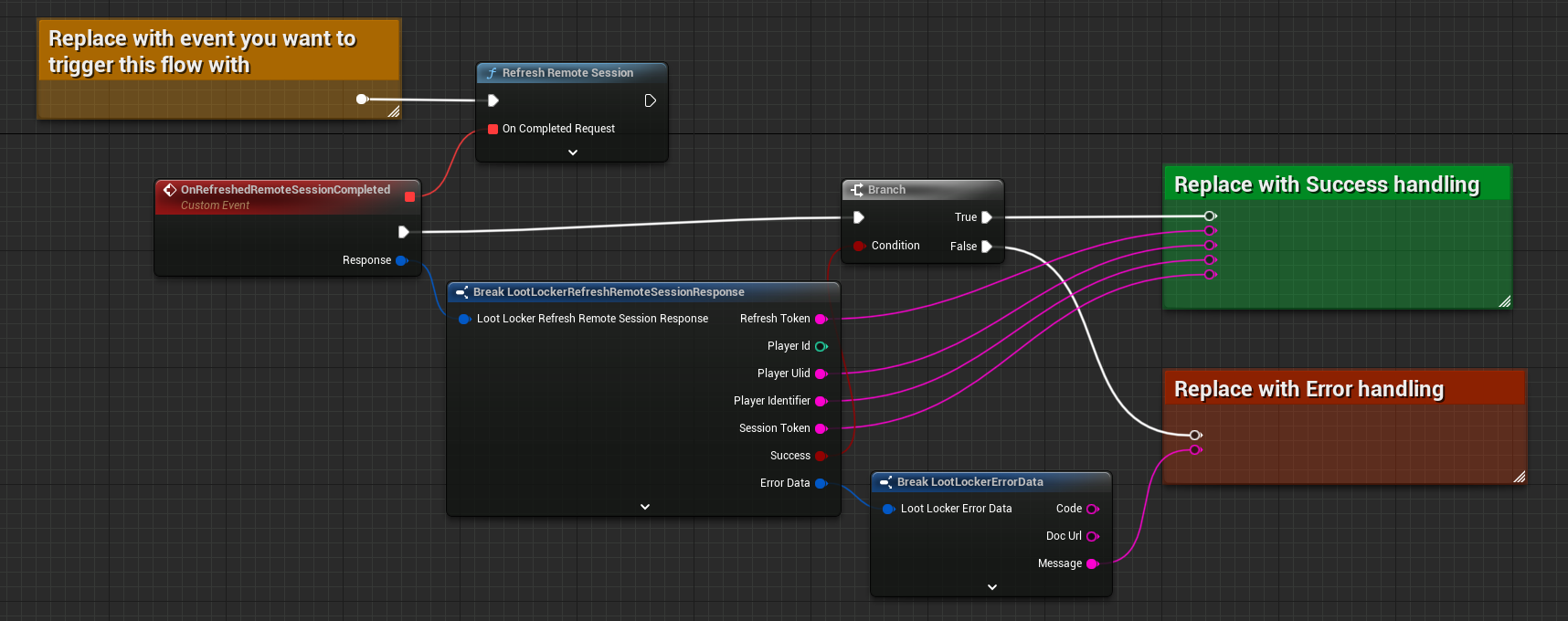Click the Success boolean output pin
Viewport: 1568px width, 621px height.
coord(821,456)
